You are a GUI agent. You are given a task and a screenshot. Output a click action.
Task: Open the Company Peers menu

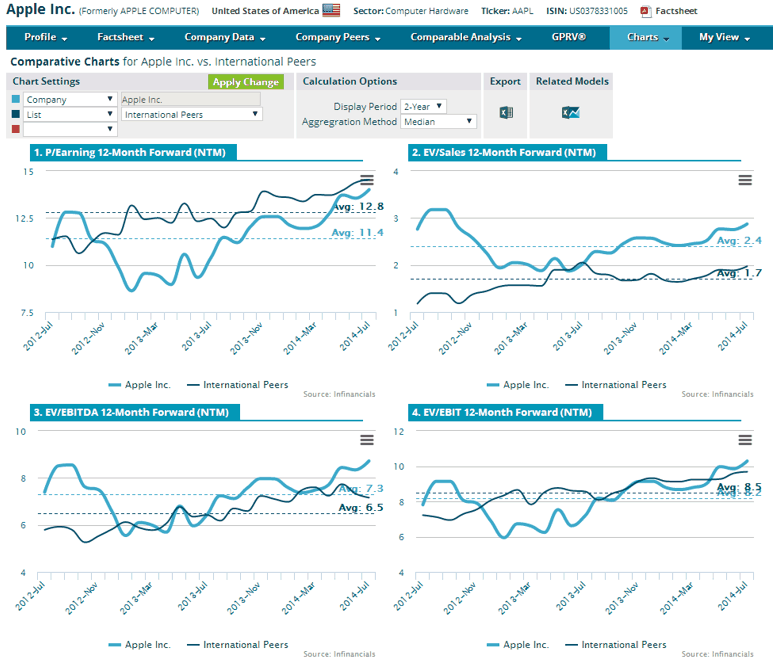pyautogui.click(x=338, y=37)
